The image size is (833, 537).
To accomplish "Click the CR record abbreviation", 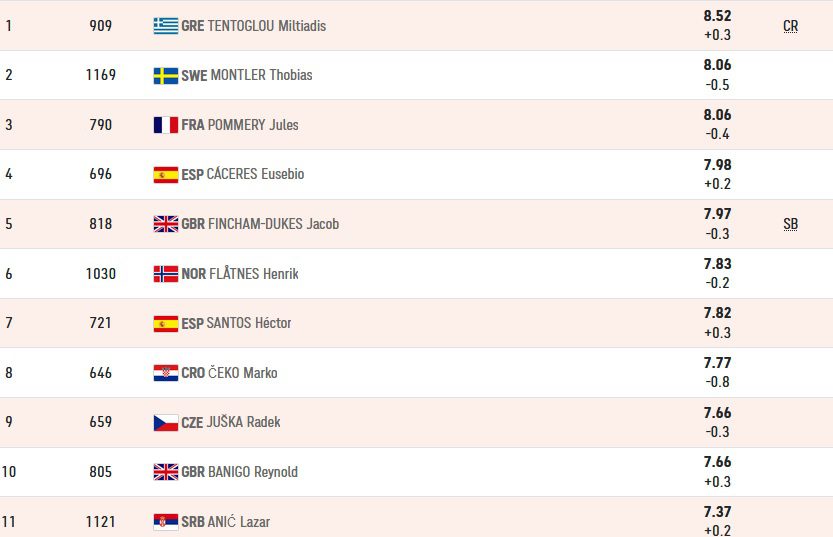I will coord(790,26).
